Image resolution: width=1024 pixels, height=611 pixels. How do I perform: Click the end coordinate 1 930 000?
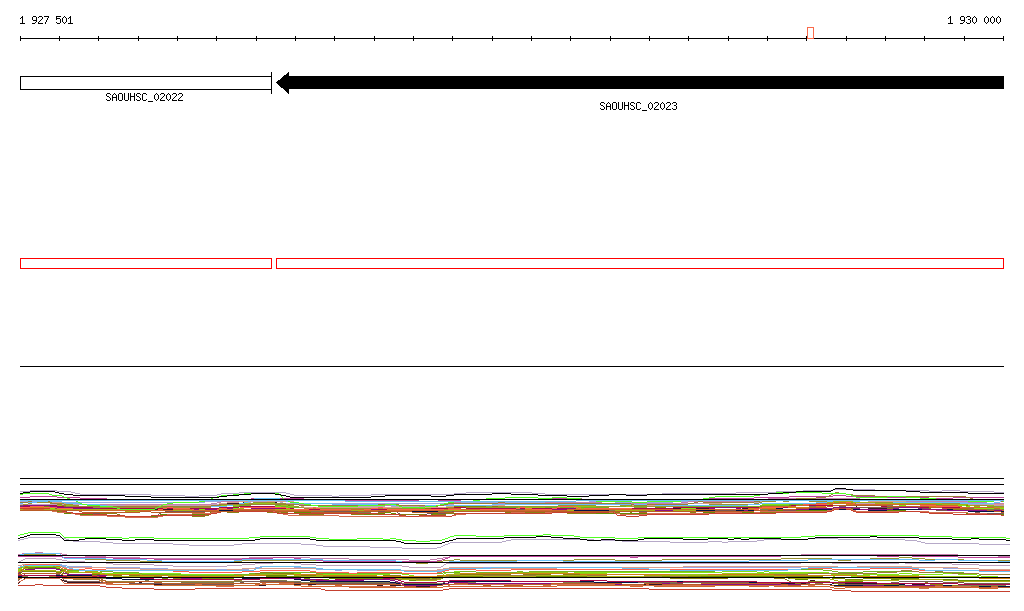[973, 20]
